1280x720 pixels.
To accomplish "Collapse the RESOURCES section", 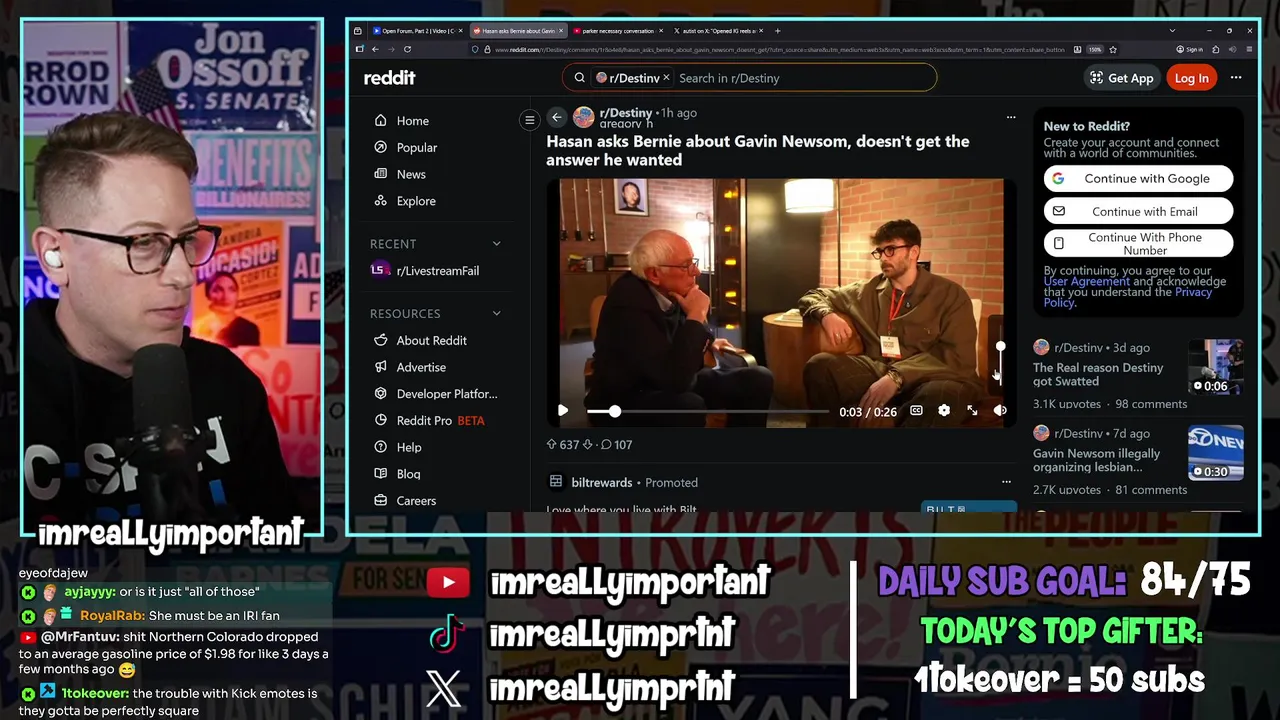I will coord(496,314).
